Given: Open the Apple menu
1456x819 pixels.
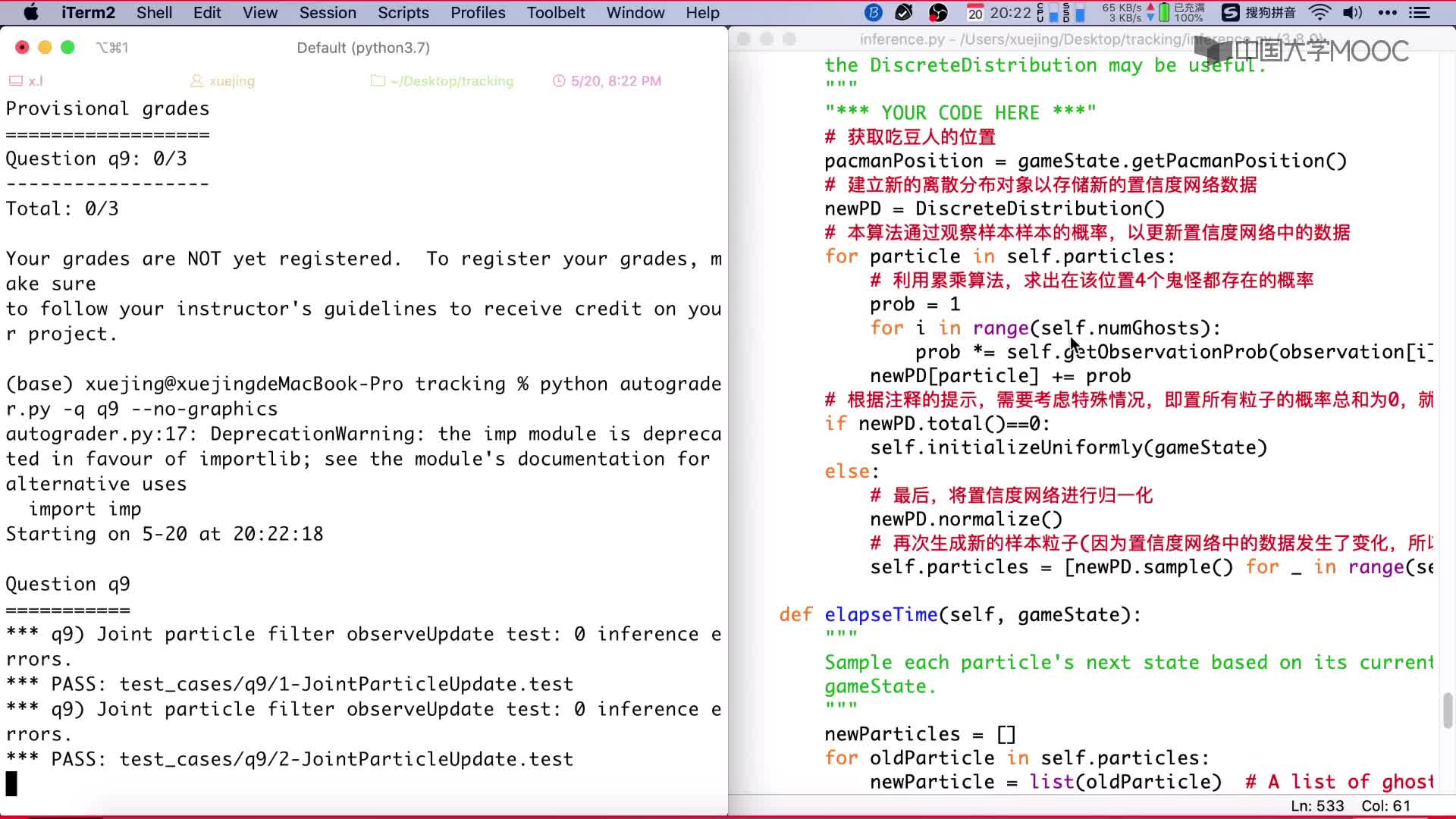Looking at the screenshot, I should [31, 12].
